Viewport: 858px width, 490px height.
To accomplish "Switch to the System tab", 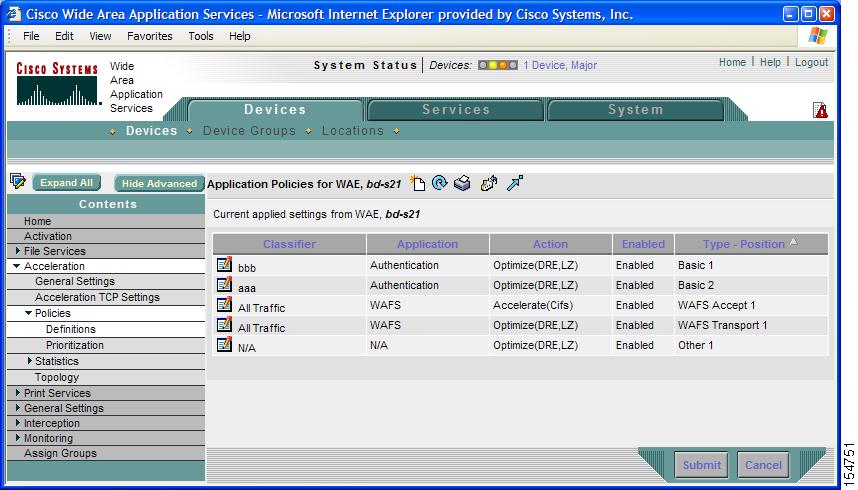I will [x=635, y=109].
